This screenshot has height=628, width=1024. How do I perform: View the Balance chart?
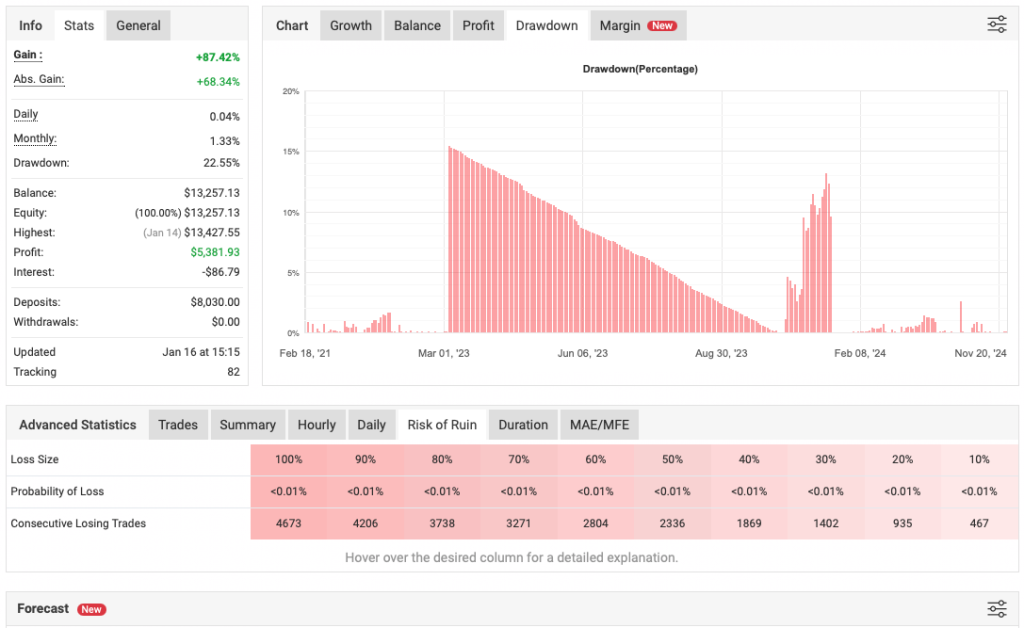pos(416,25)
